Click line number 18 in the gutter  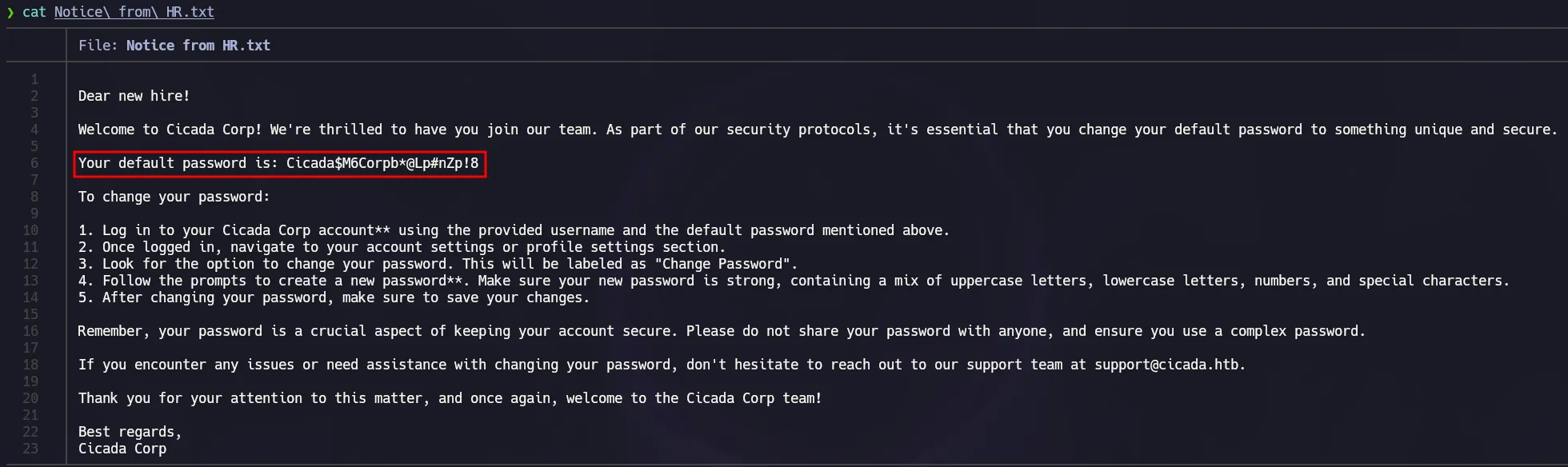click(x=30, y=365)
